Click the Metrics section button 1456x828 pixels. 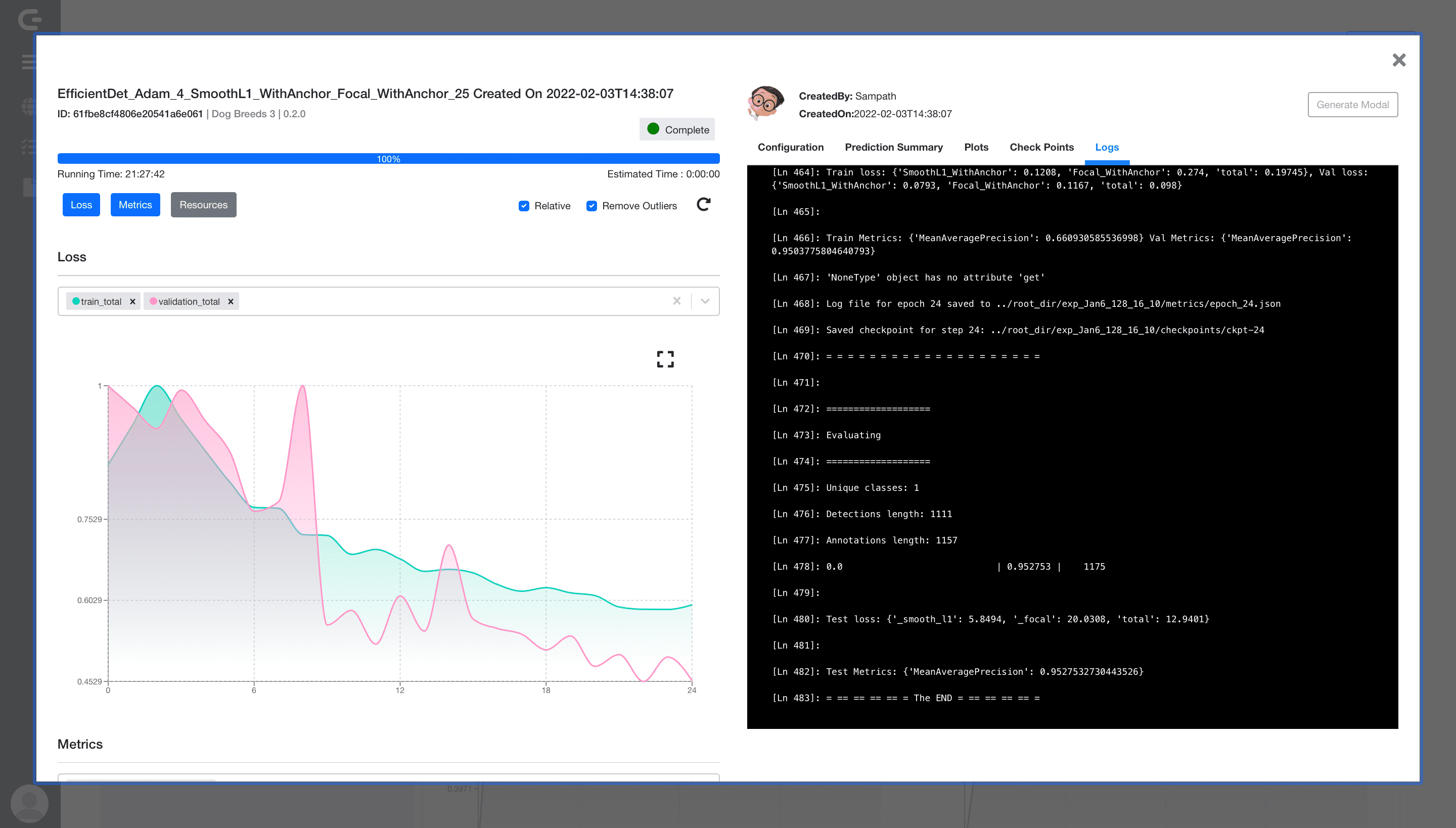tap(135, 205)
